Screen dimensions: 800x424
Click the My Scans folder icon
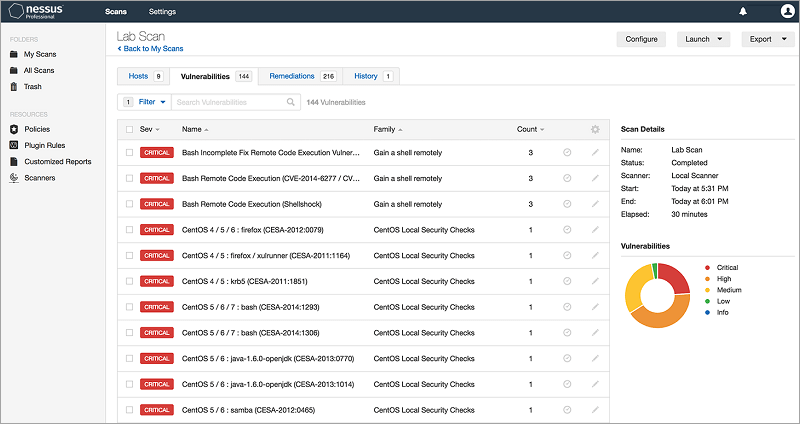coord(14,54)
